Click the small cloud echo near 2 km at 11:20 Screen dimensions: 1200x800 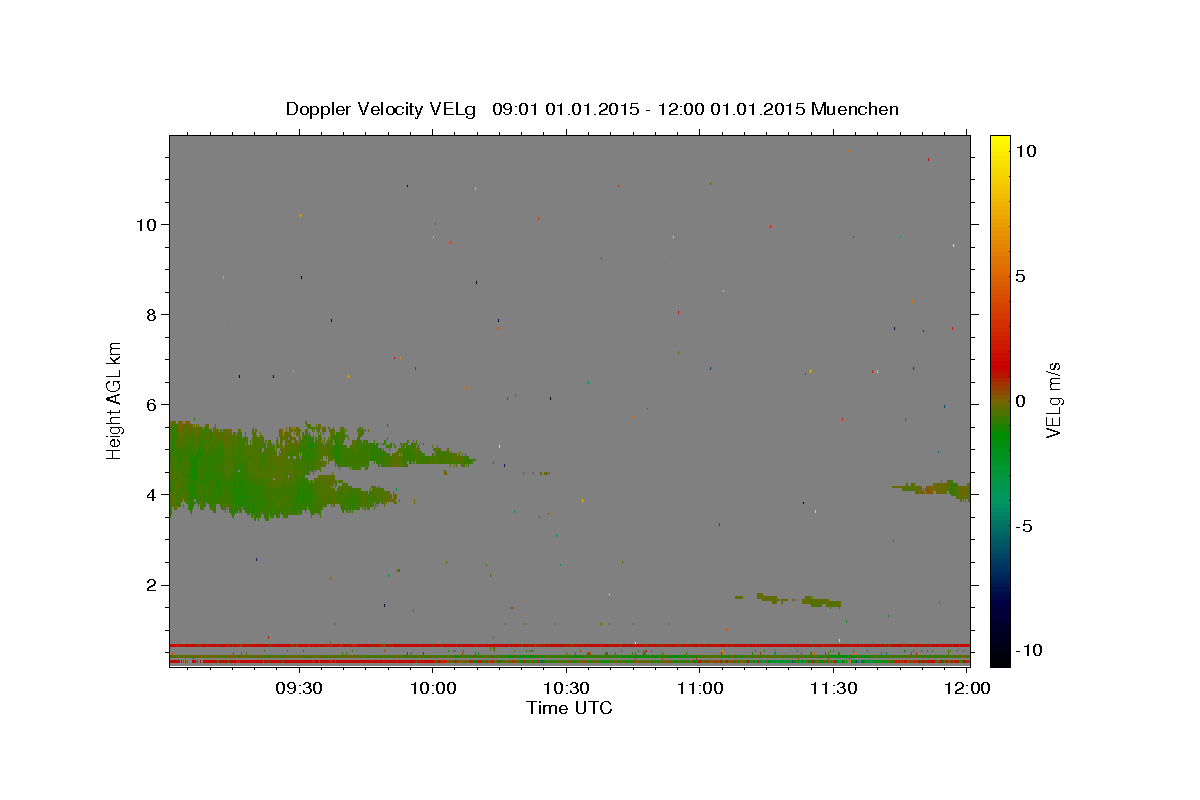(798, 600)
